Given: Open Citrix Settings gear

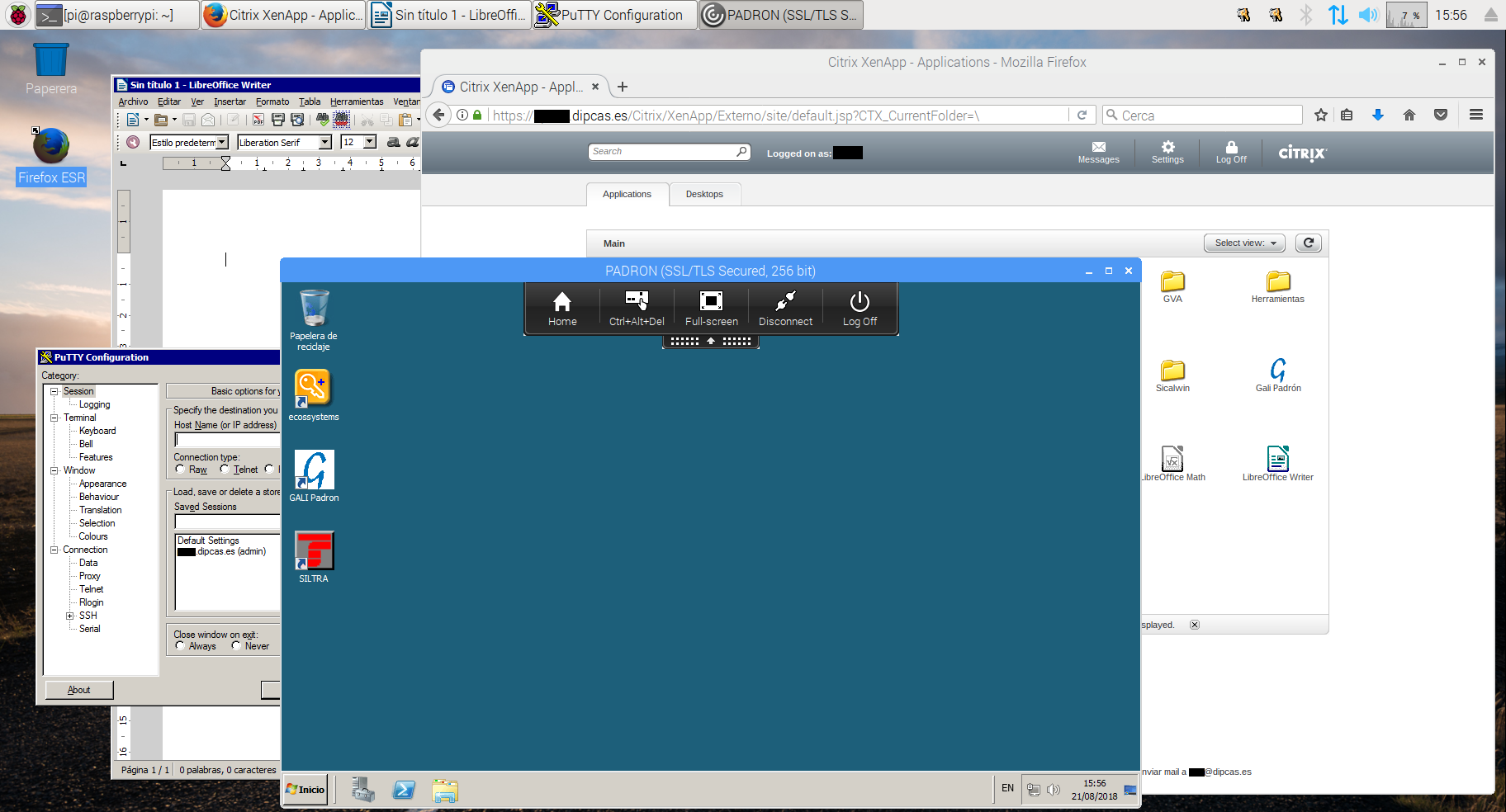Looking at the screenshot, I should (x=1167, y=153).
